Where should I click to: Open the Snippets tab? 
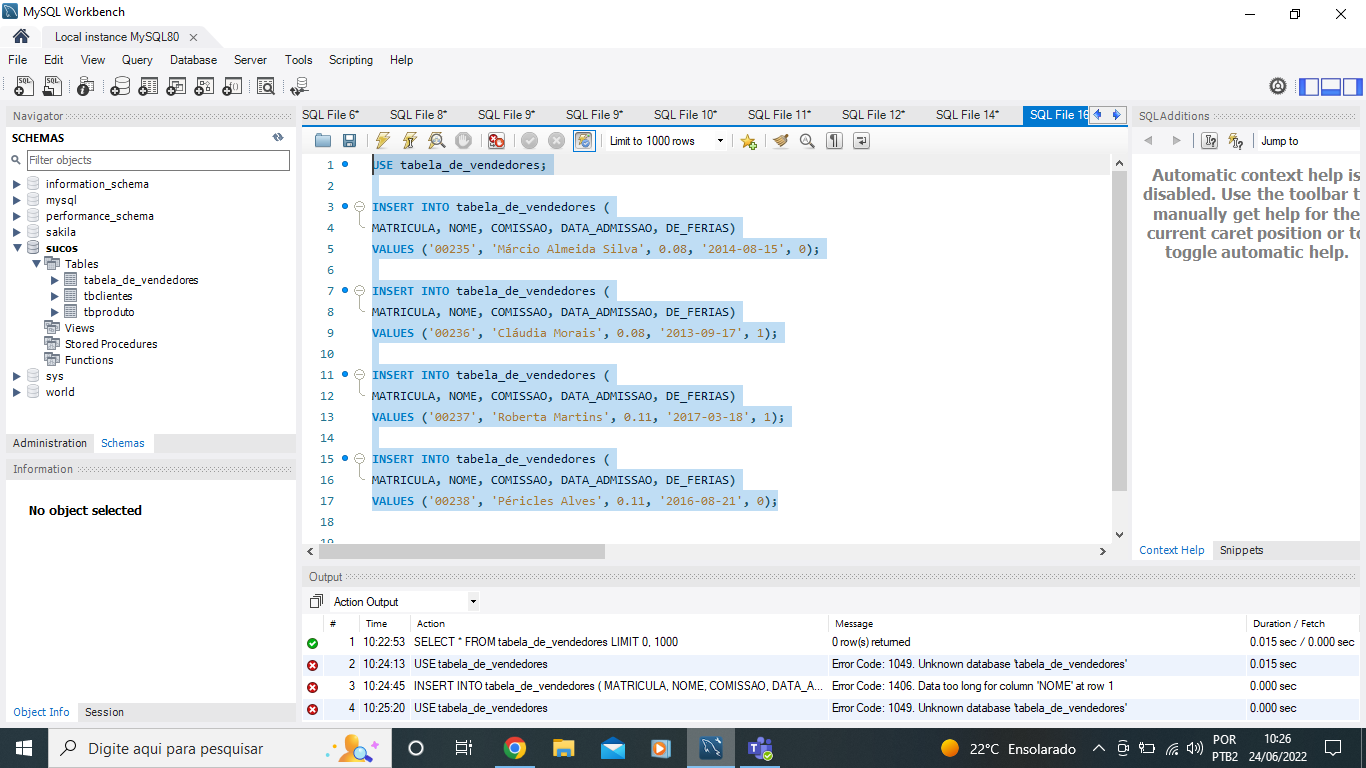[x=1241, y=550]
